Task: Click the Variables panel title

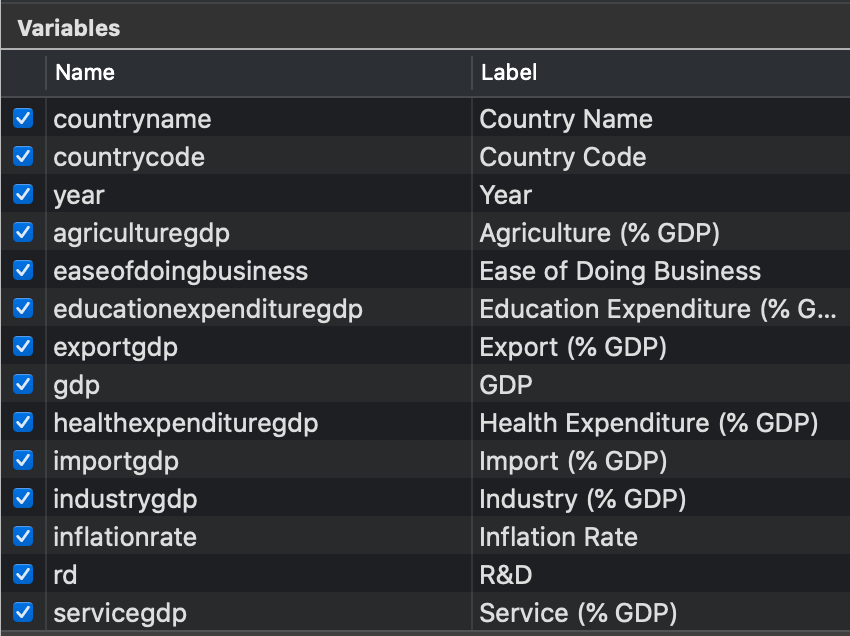Action: coord(66,27)
